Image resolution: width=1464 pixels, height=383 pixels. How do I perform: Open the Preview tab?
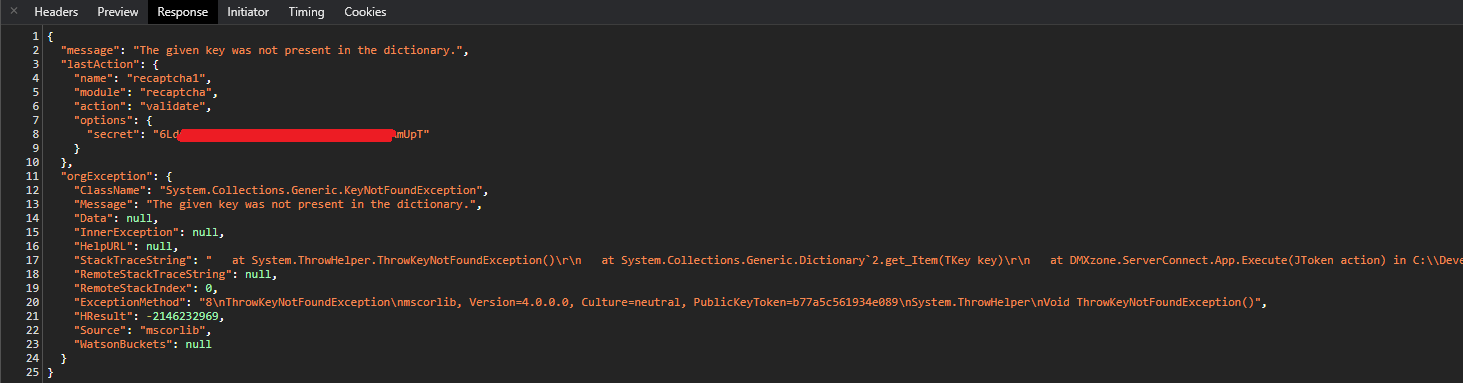(x=118, y=12)
